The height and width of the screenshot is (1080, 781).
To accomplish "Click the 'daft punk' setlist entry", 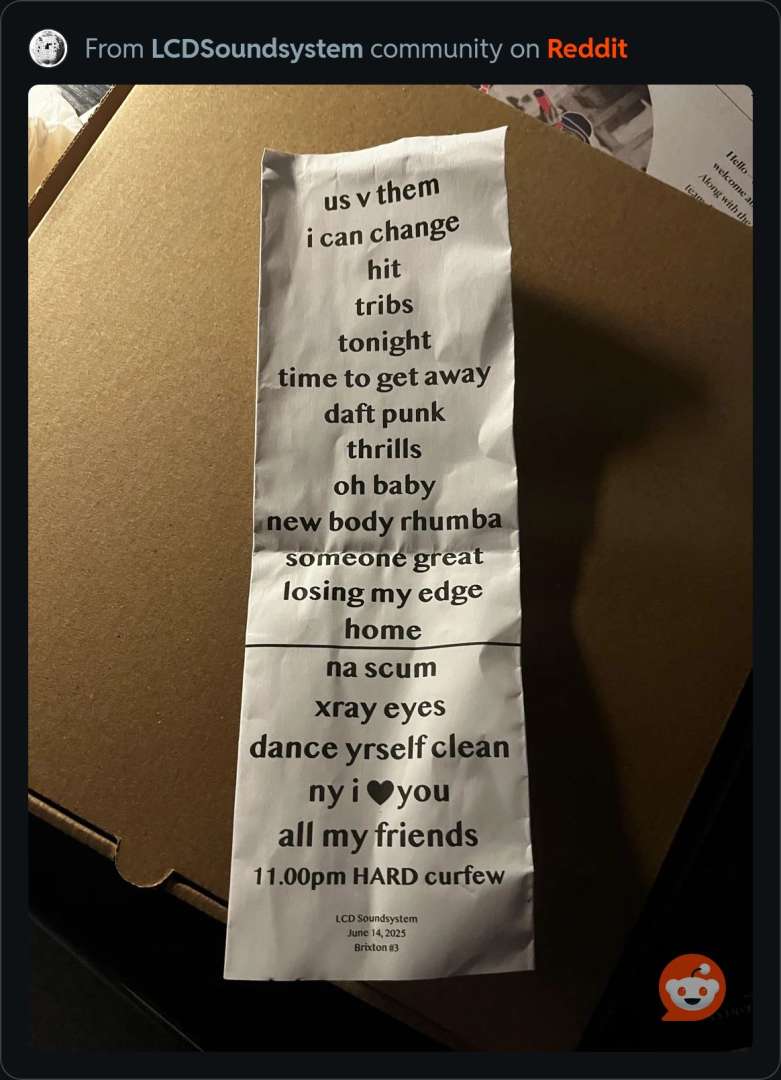I will tap(384, 413).
